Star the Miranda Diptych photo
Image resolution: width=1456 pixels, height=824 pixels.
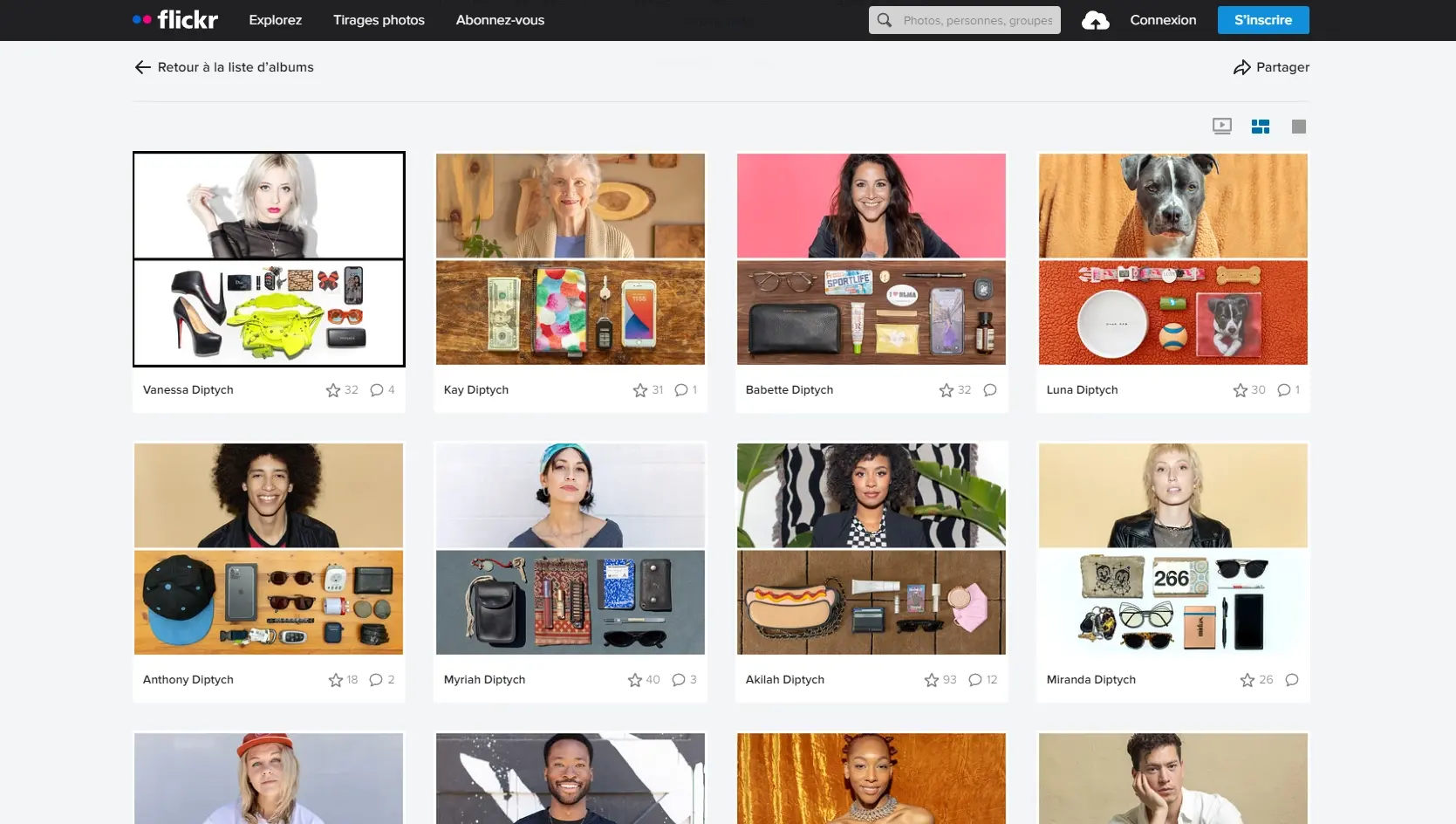[1248, 680]
